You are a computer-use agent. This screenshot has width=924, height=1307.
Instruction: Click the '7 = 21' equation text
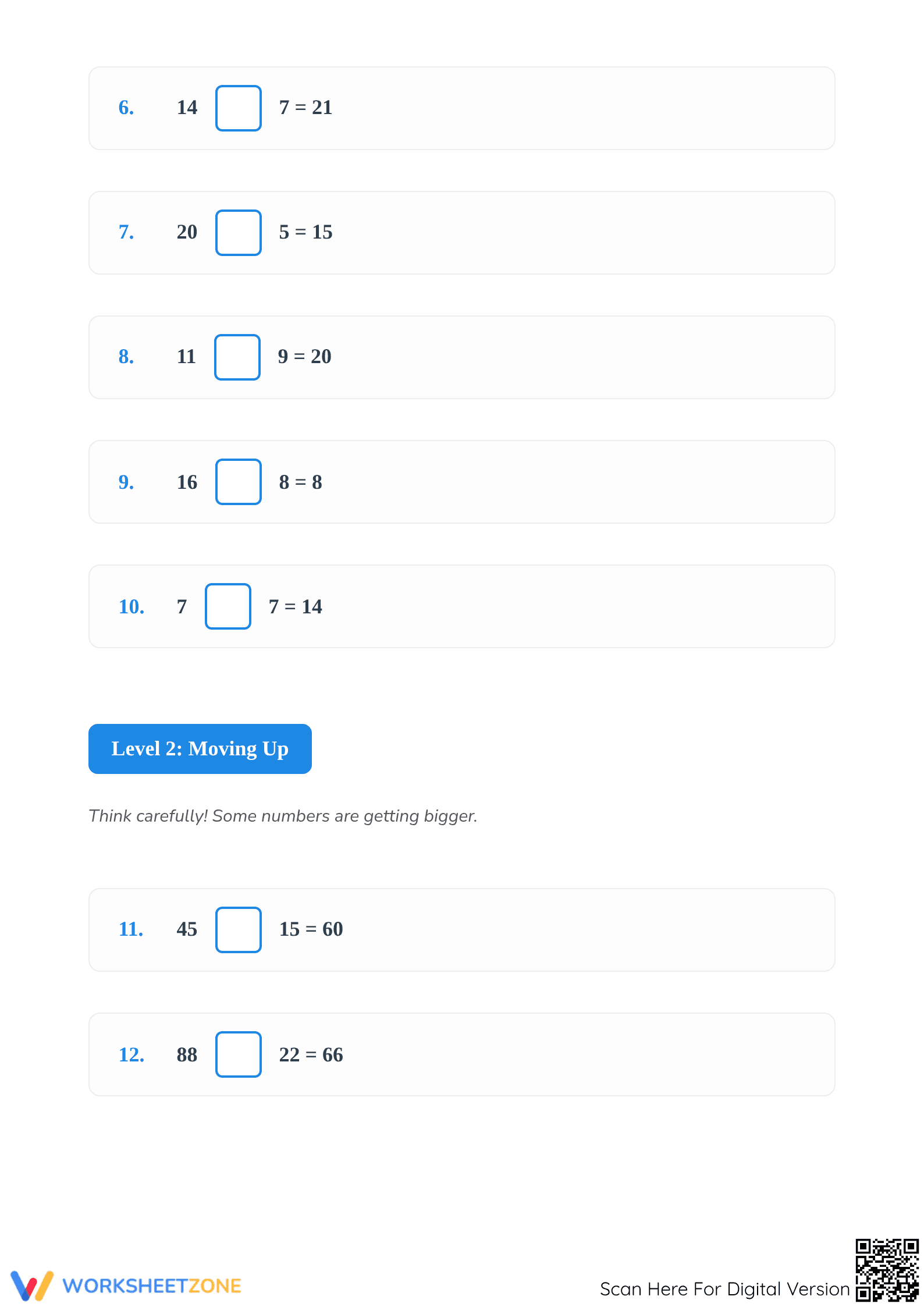305,108
